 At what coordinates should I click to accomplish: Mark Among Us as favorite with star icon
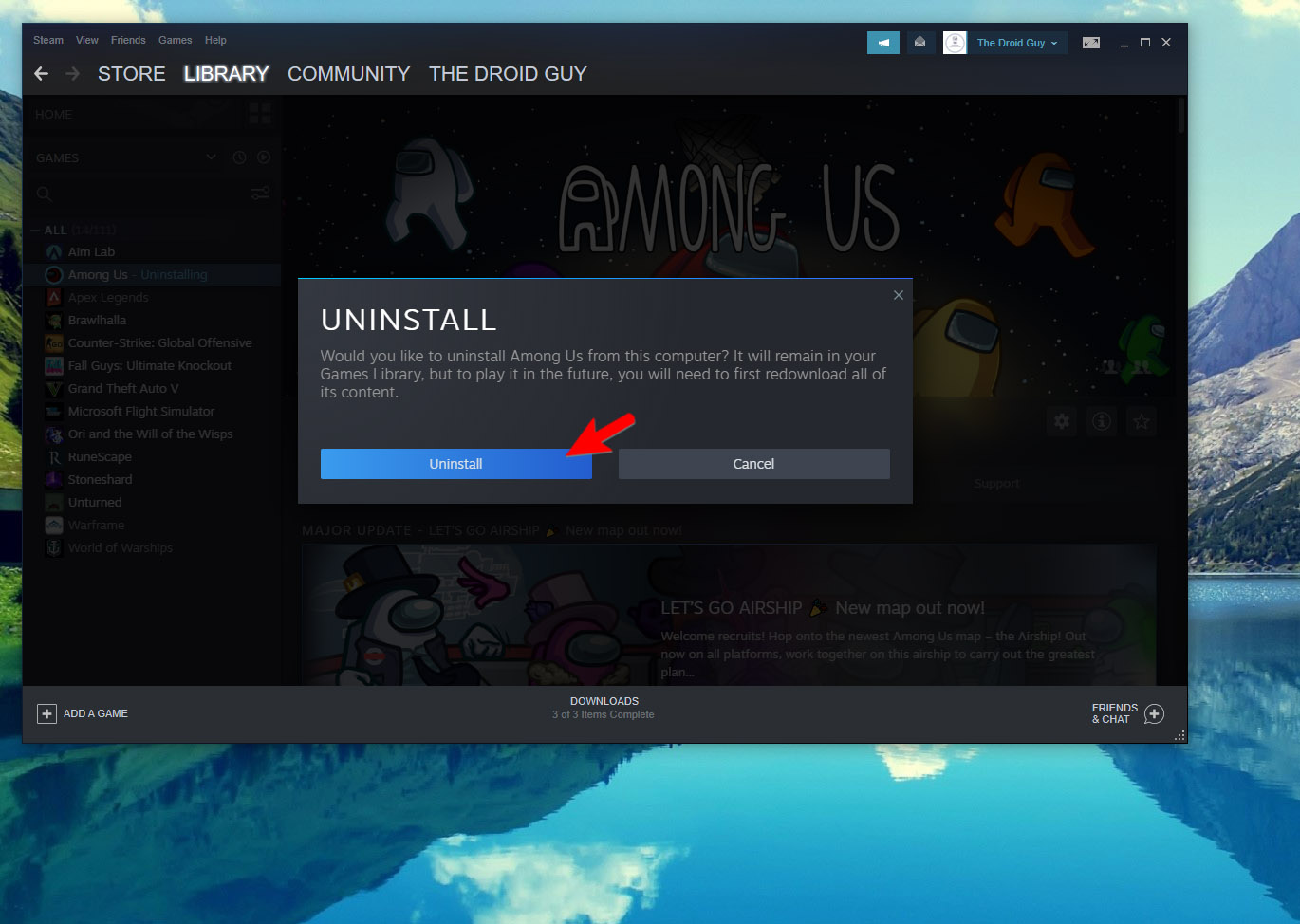tap(1141, 421)
